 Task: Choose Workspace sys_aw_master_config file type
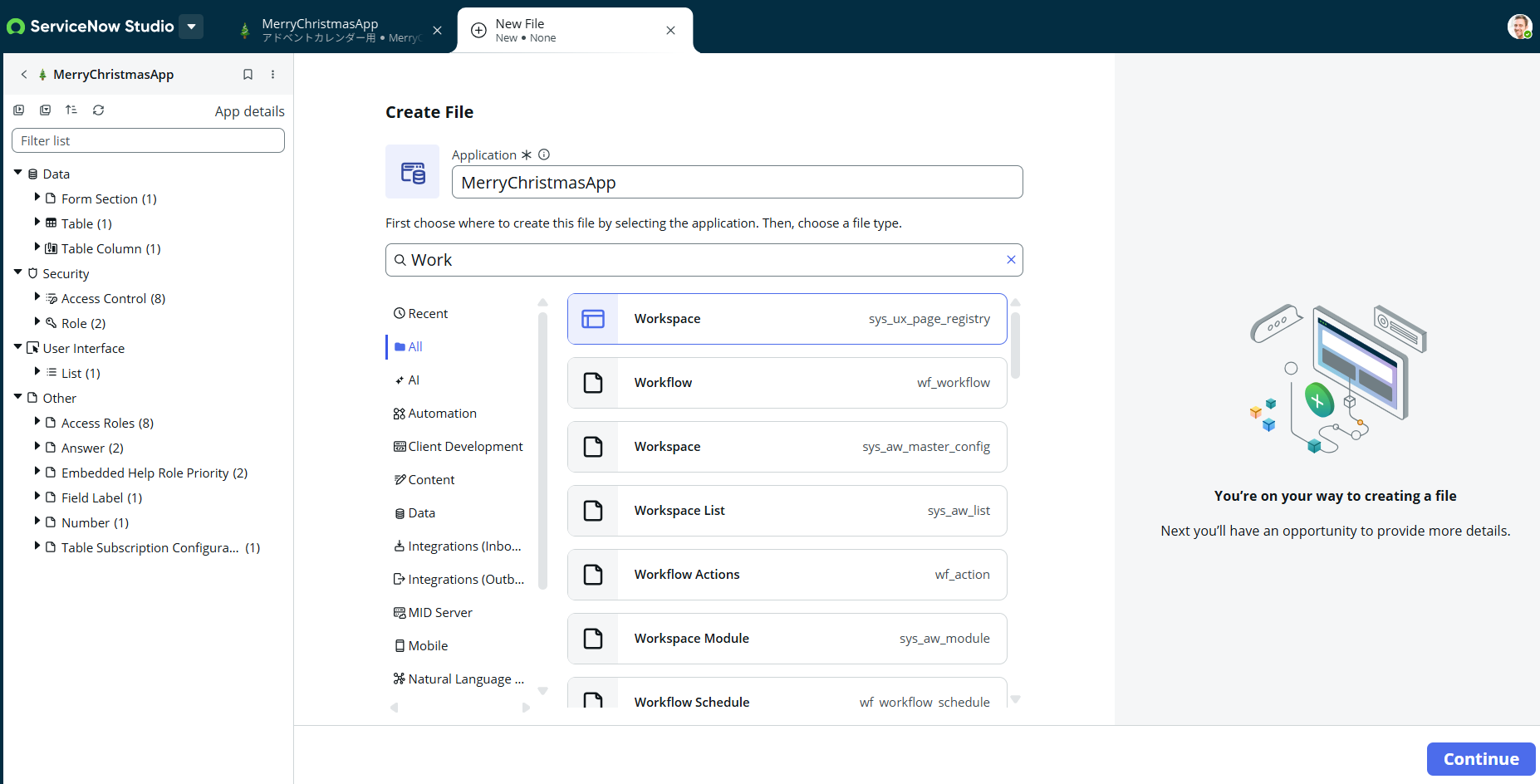[787, 447]
